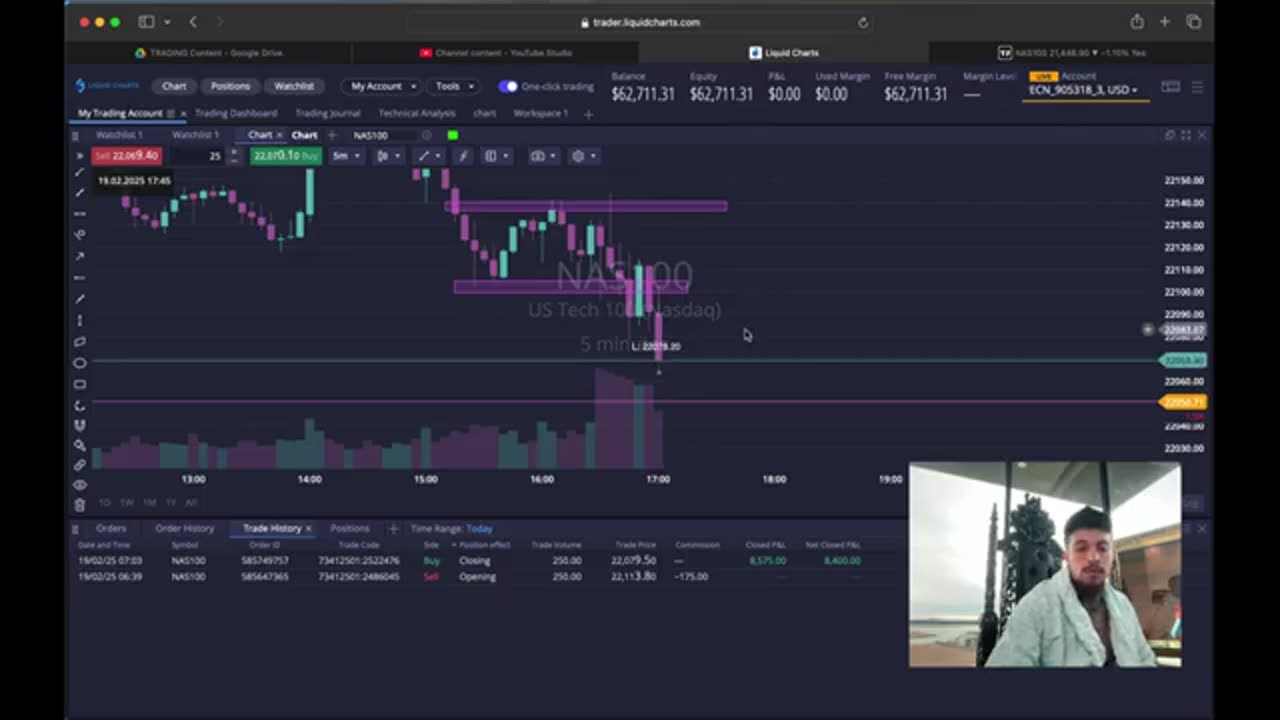Click the link drawings icon
The image size is (1280, 720).
pyautogui.click(x=80, y=465)
